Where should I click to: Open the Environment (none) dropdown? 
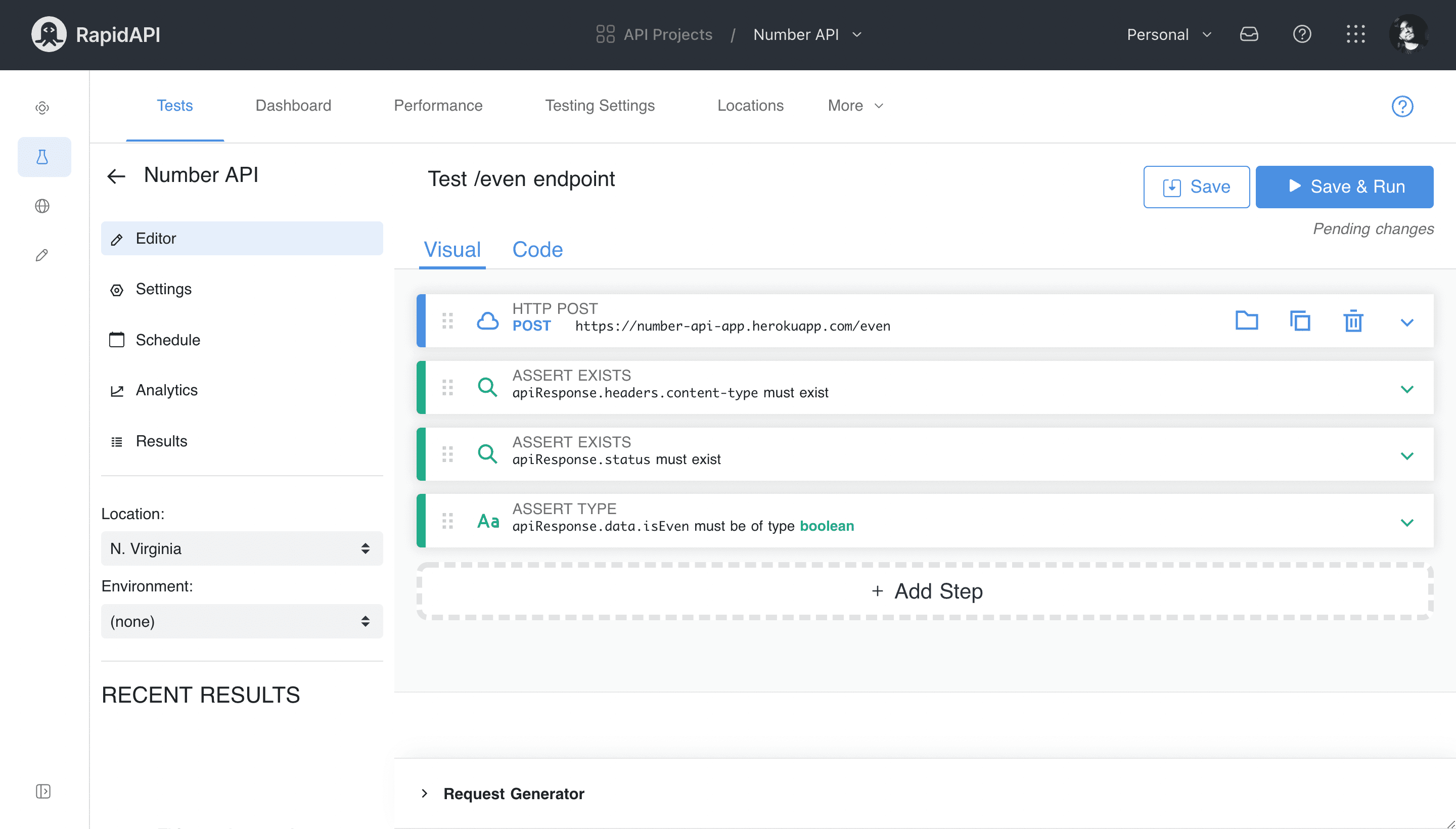click(242, 621)
